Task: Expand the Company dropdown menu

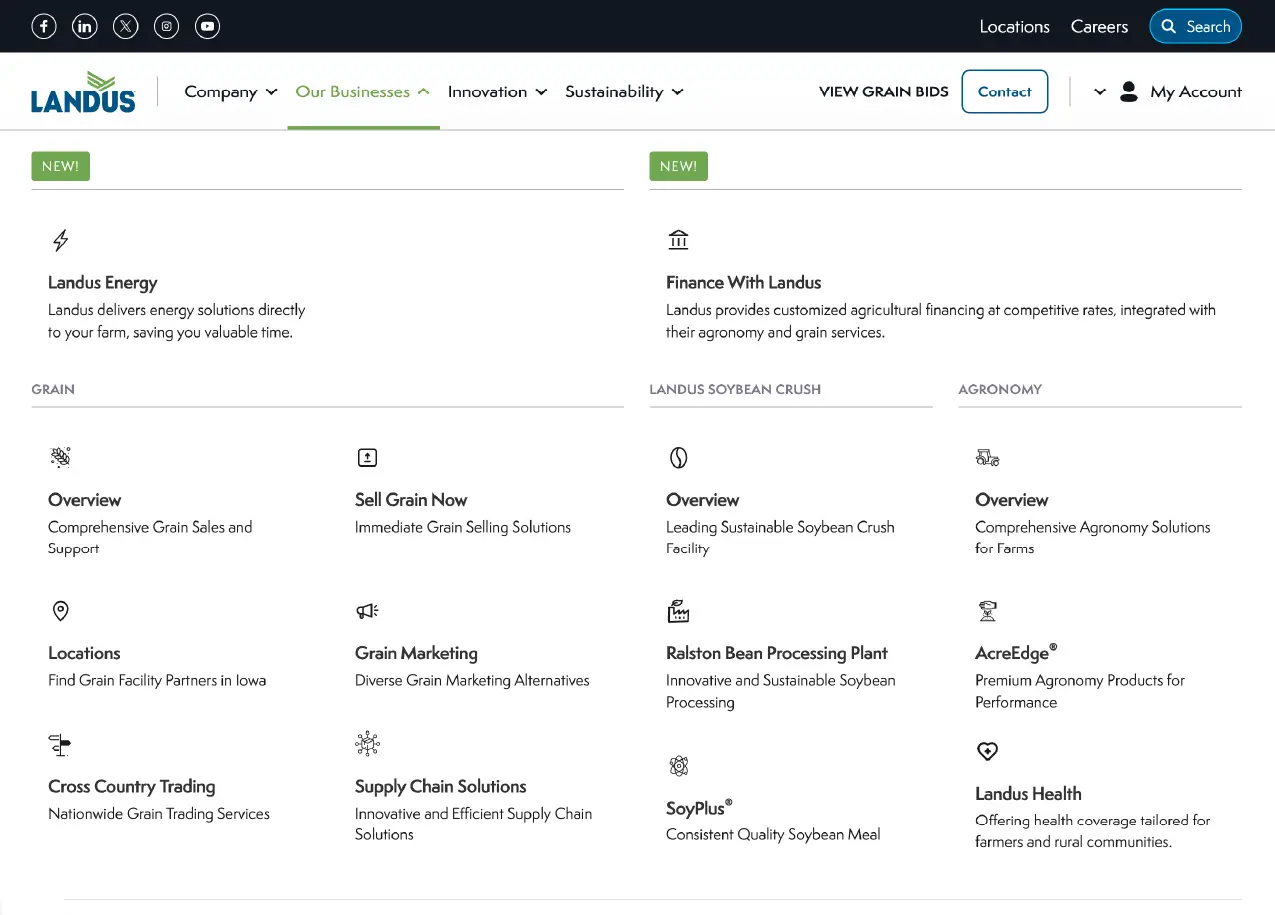Action: tap(230, 92)
